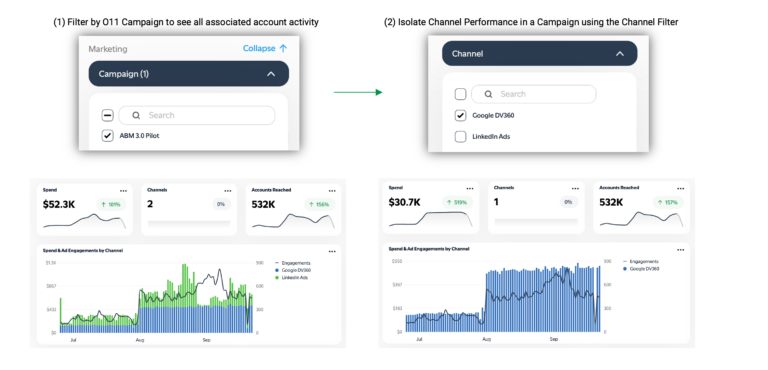Image resolution: width=768 pixels, height=370 pixels.
Task: Click the 101% spend change badge
Action: pyautogui.click(x=111, y=204)
